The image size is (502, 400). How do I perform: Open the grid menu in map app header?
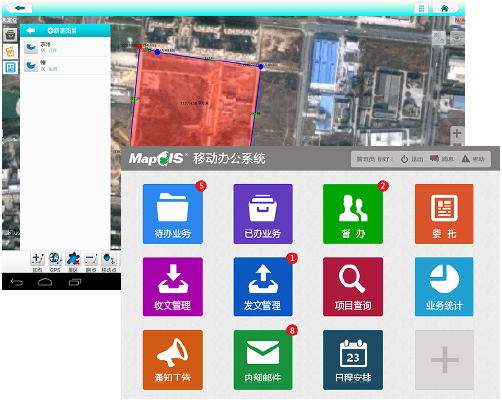click(x=421, y=8)
